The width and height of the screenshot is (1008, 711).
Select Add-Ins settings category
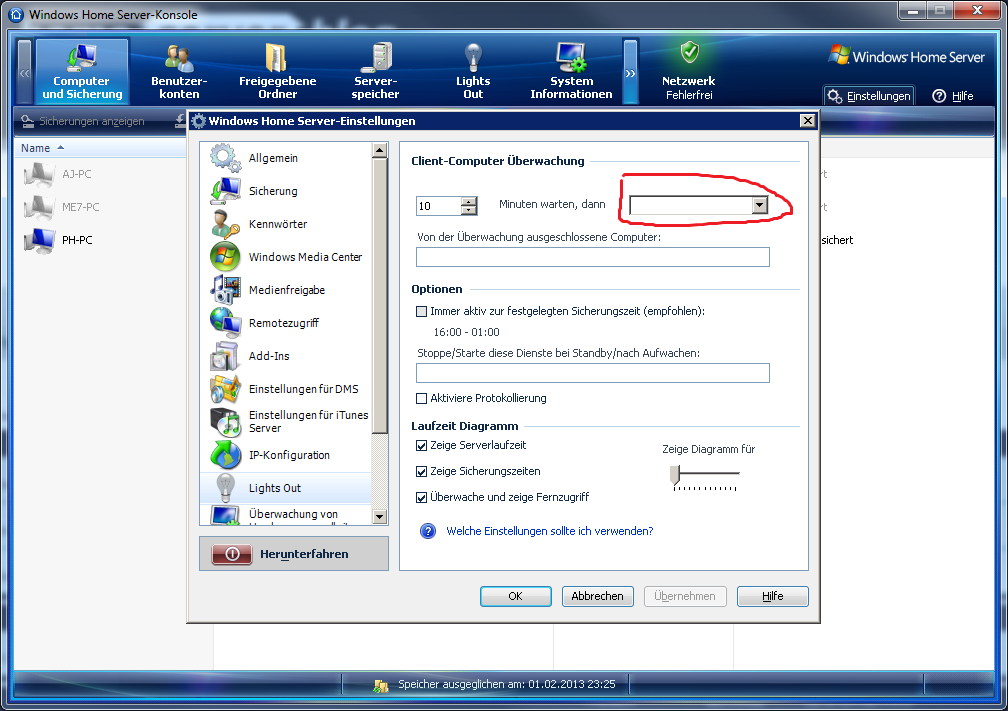(286, 356)
